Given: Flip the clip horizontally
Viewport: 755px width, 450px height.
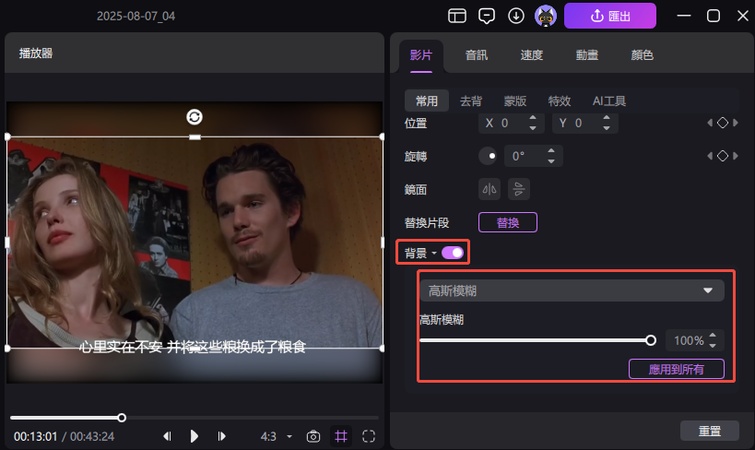Looking at the screenshot, I should (x=489, y=189).
